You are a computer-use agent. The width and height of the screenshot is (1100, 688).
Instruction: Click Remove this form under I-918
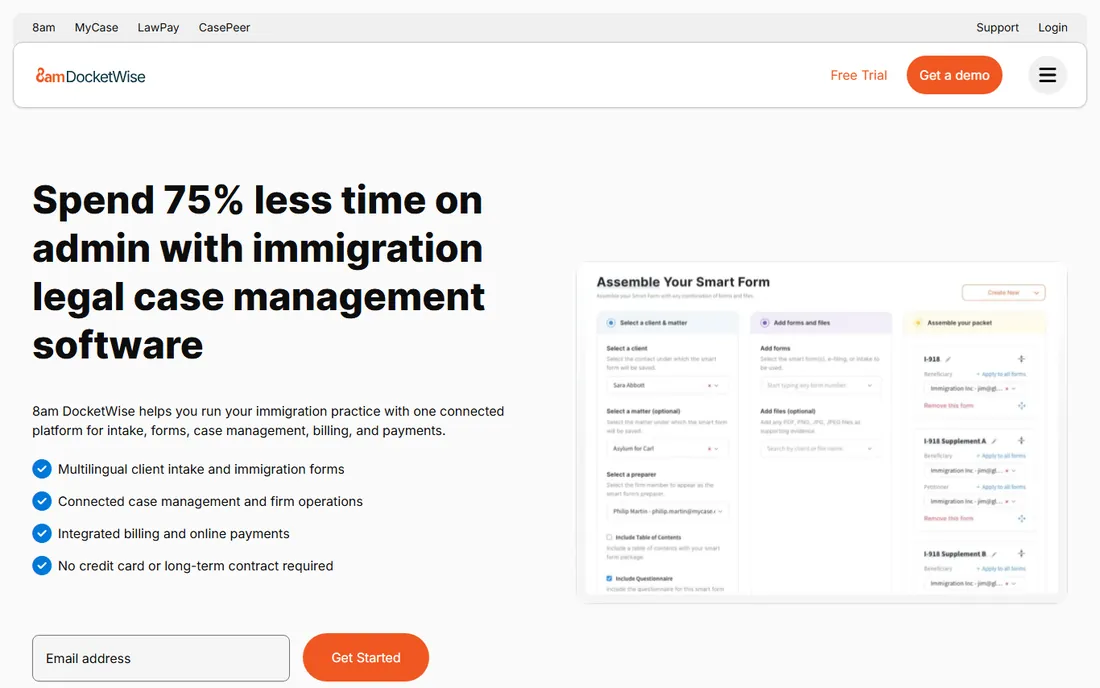click(948, 405)
